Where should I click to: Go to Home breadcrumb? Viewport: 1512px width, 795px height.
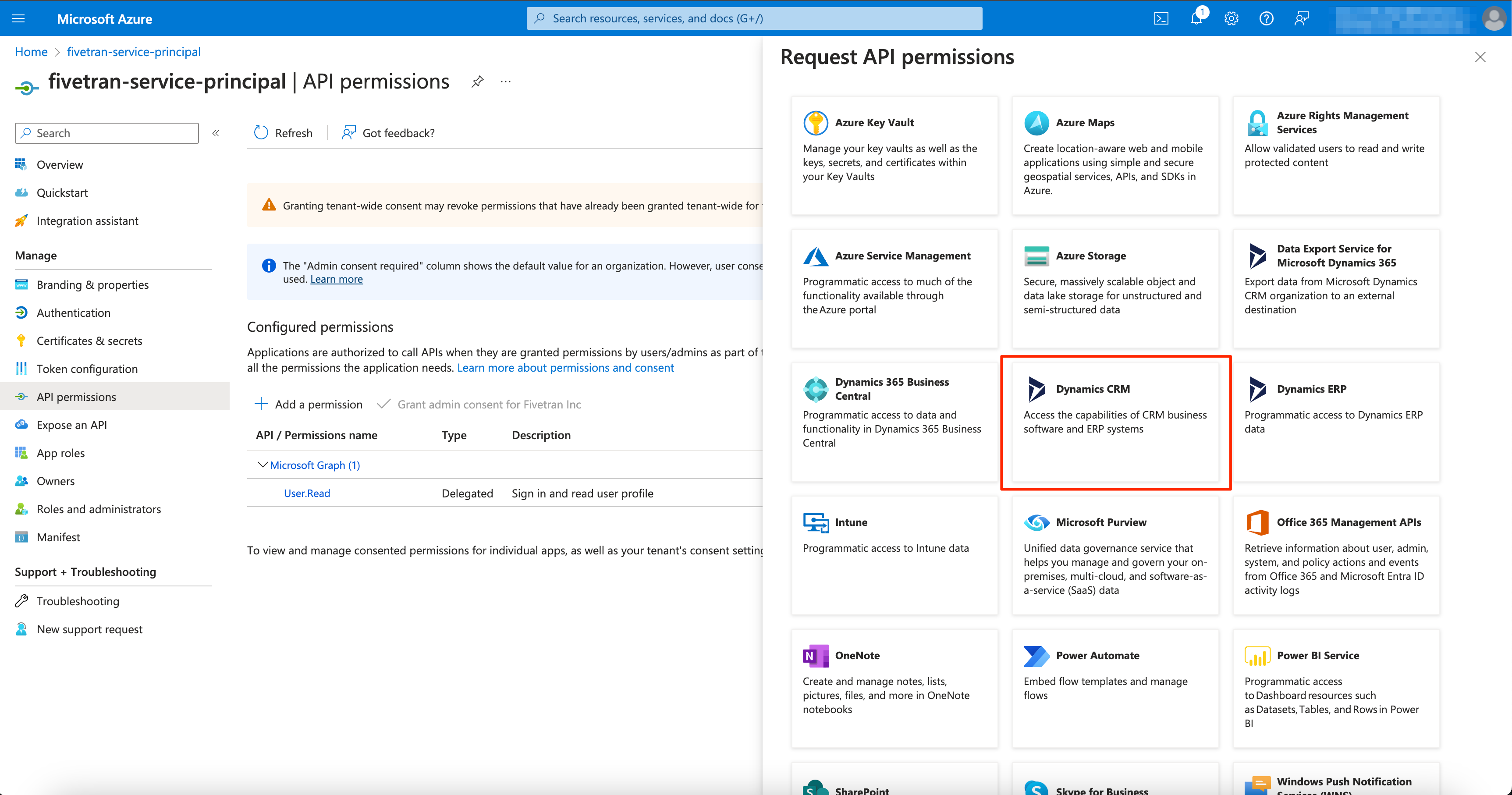tap(31, 52)
